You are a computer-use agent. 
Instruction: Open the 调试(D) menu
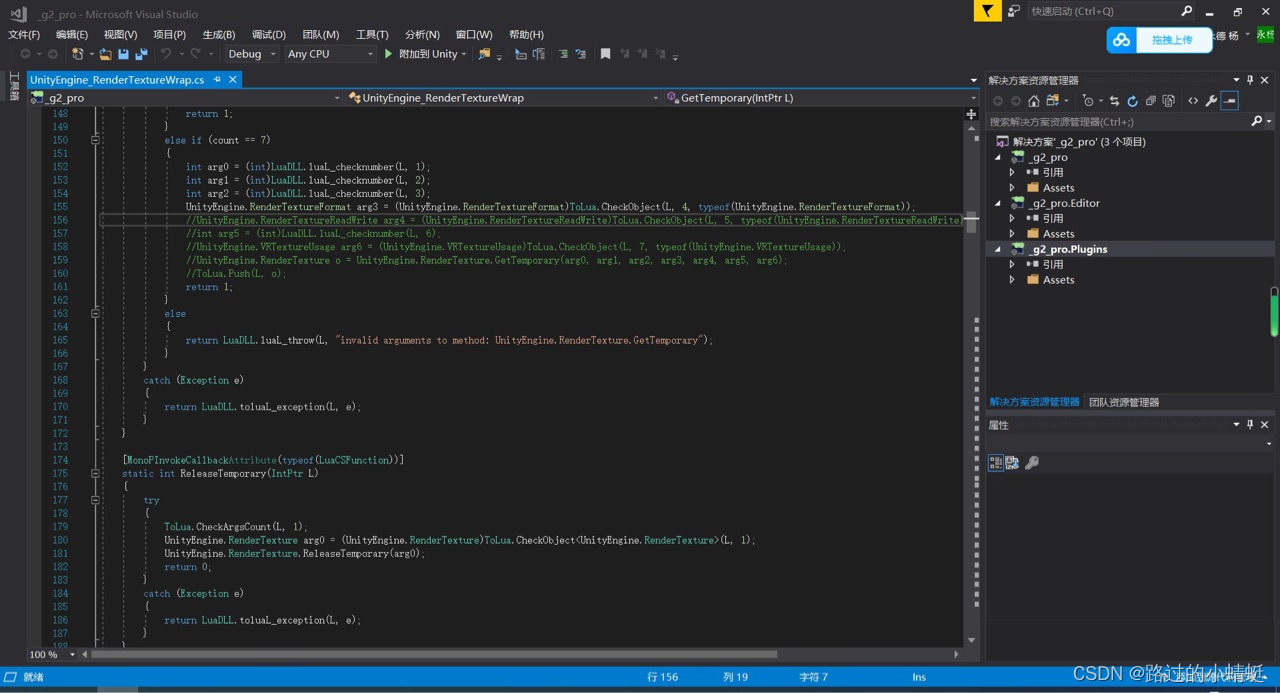pyautogui.click(x=268, y=35)
